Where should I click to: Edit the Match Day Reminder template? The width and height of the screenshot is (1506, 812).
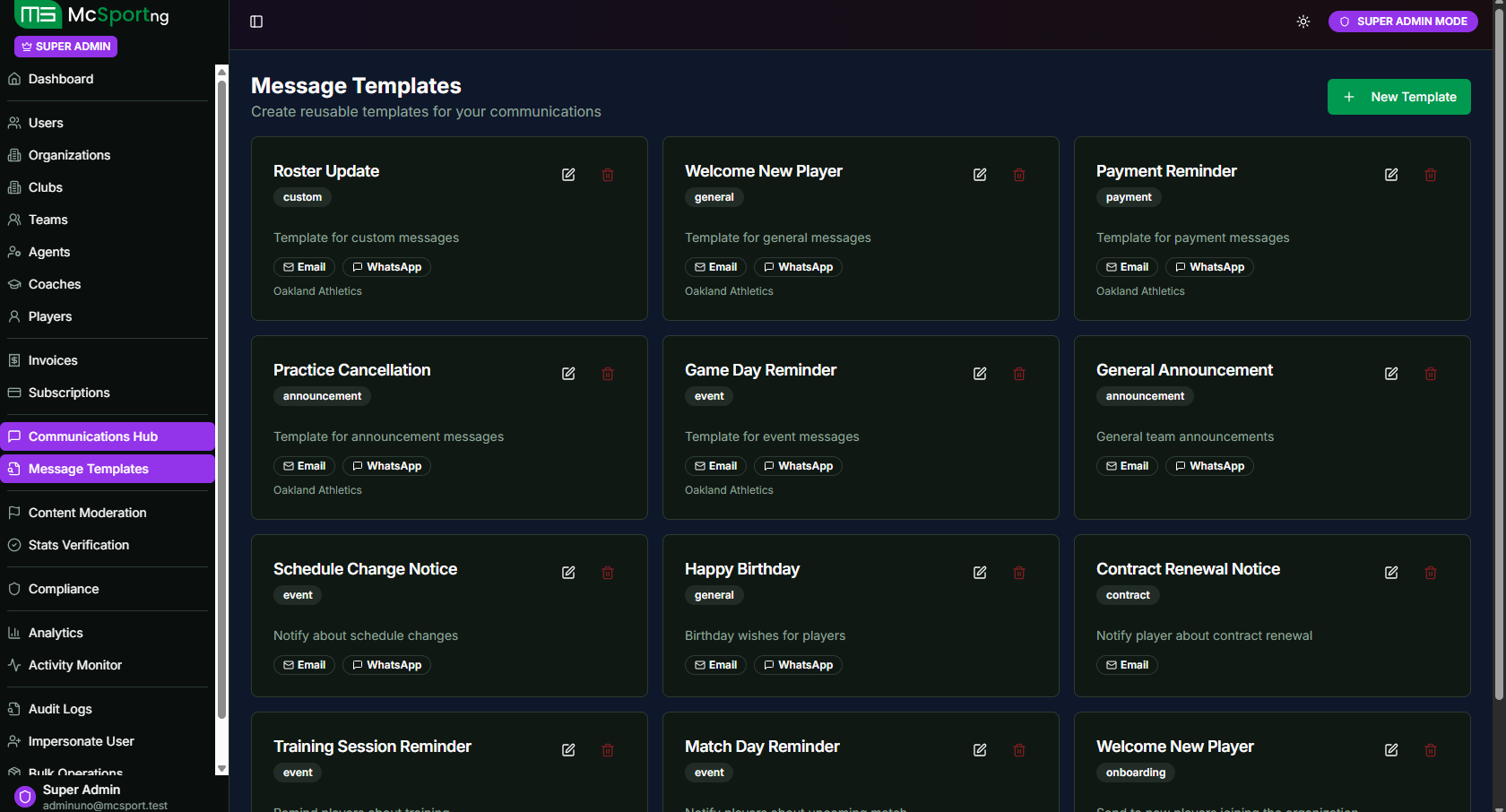tap(980, 749)
